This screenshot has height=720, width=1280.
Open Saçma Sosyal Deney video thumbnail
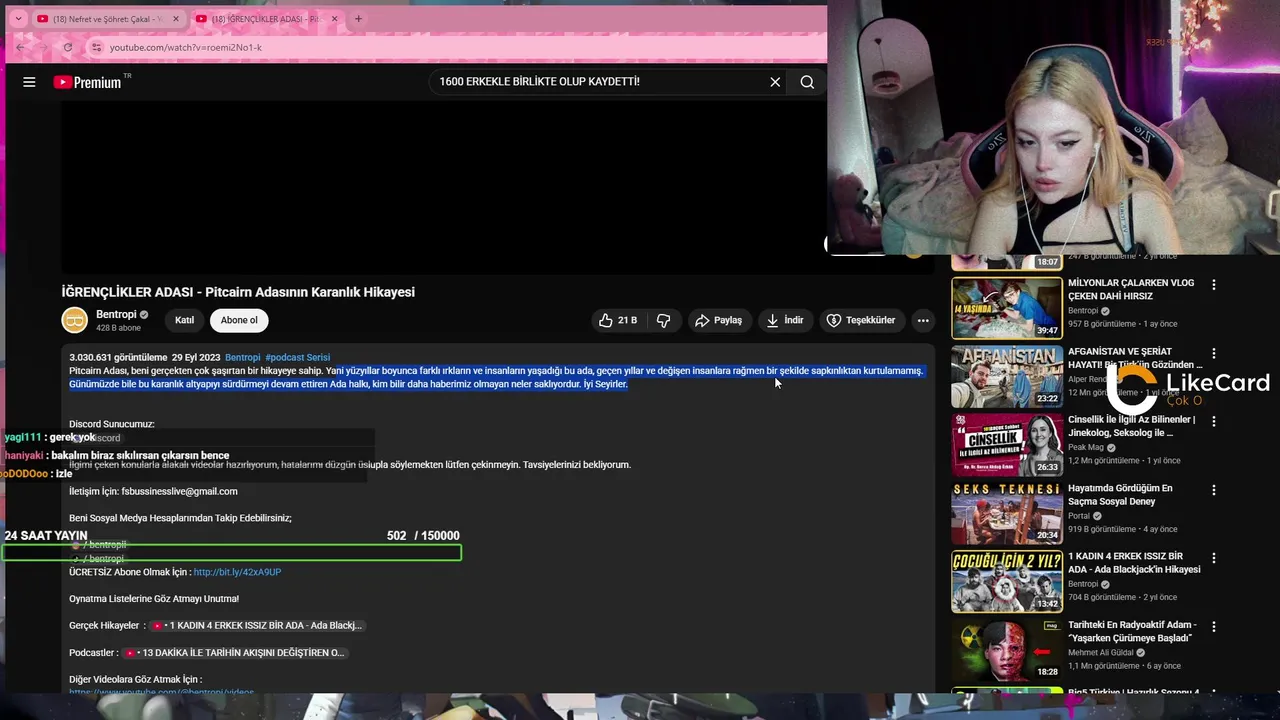tap(1006, 513)
